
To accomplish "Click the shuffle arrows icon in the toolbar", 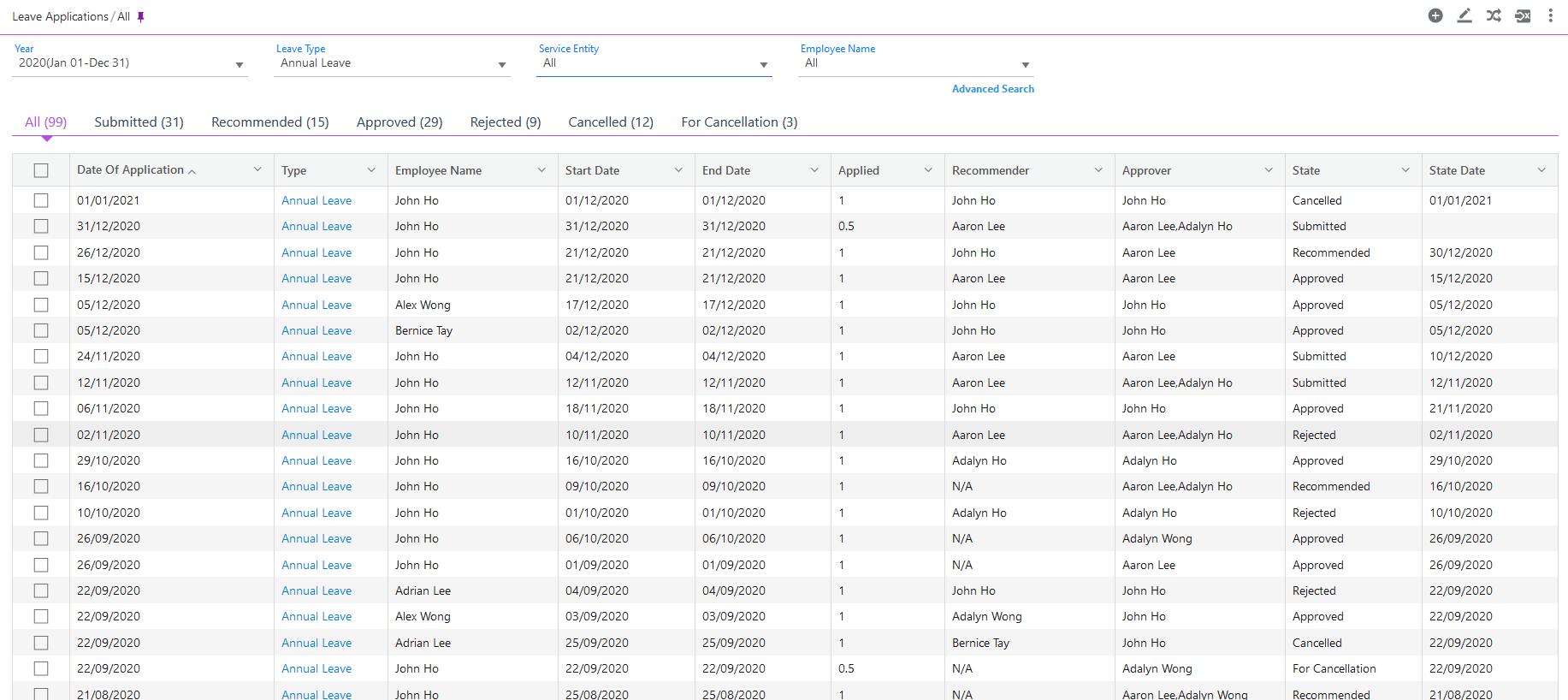I will (x=1494, y=15).
